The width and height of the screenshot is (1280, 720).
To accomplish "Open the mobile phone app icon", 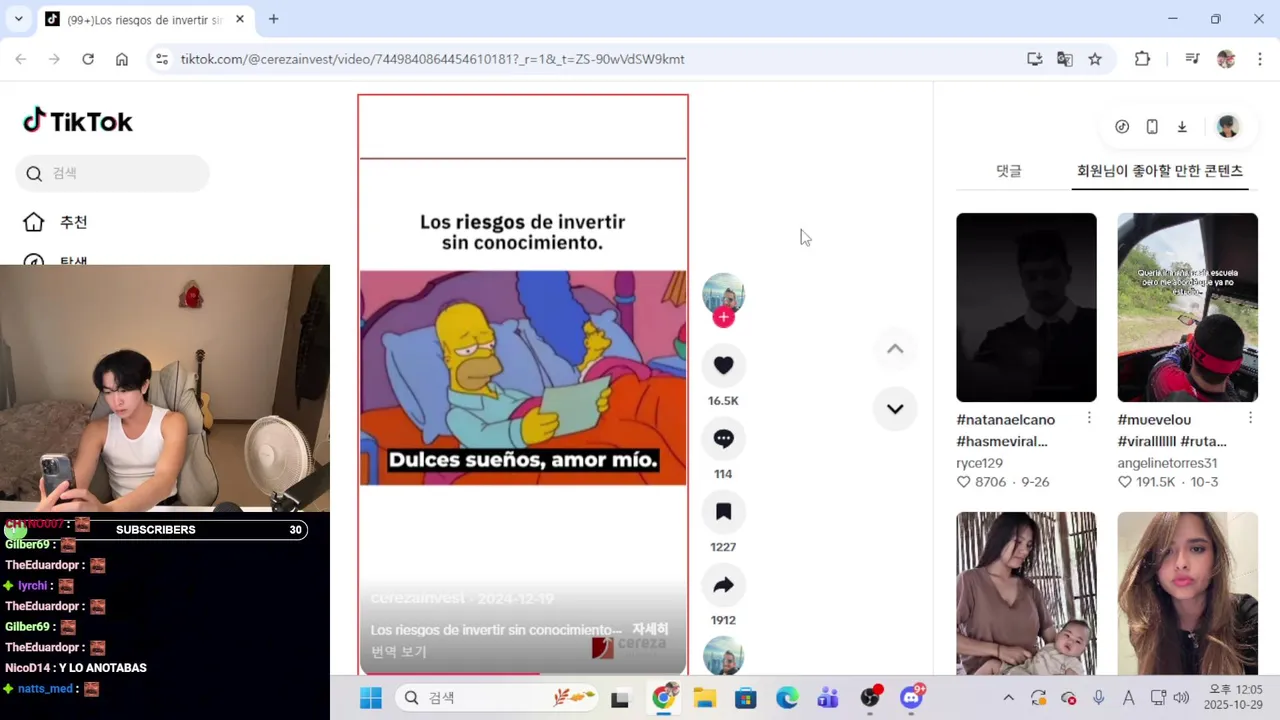I will [1152, 127].
